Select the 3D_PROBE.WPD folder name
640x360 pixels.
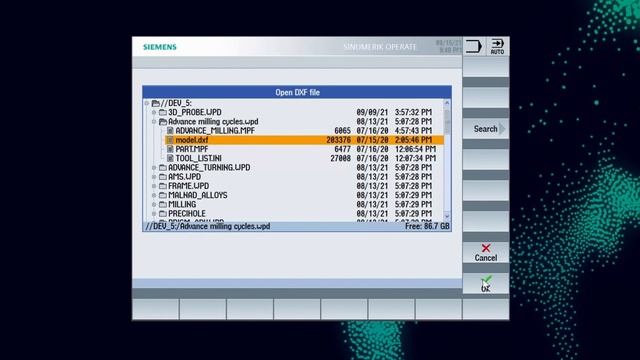[195, 112]
